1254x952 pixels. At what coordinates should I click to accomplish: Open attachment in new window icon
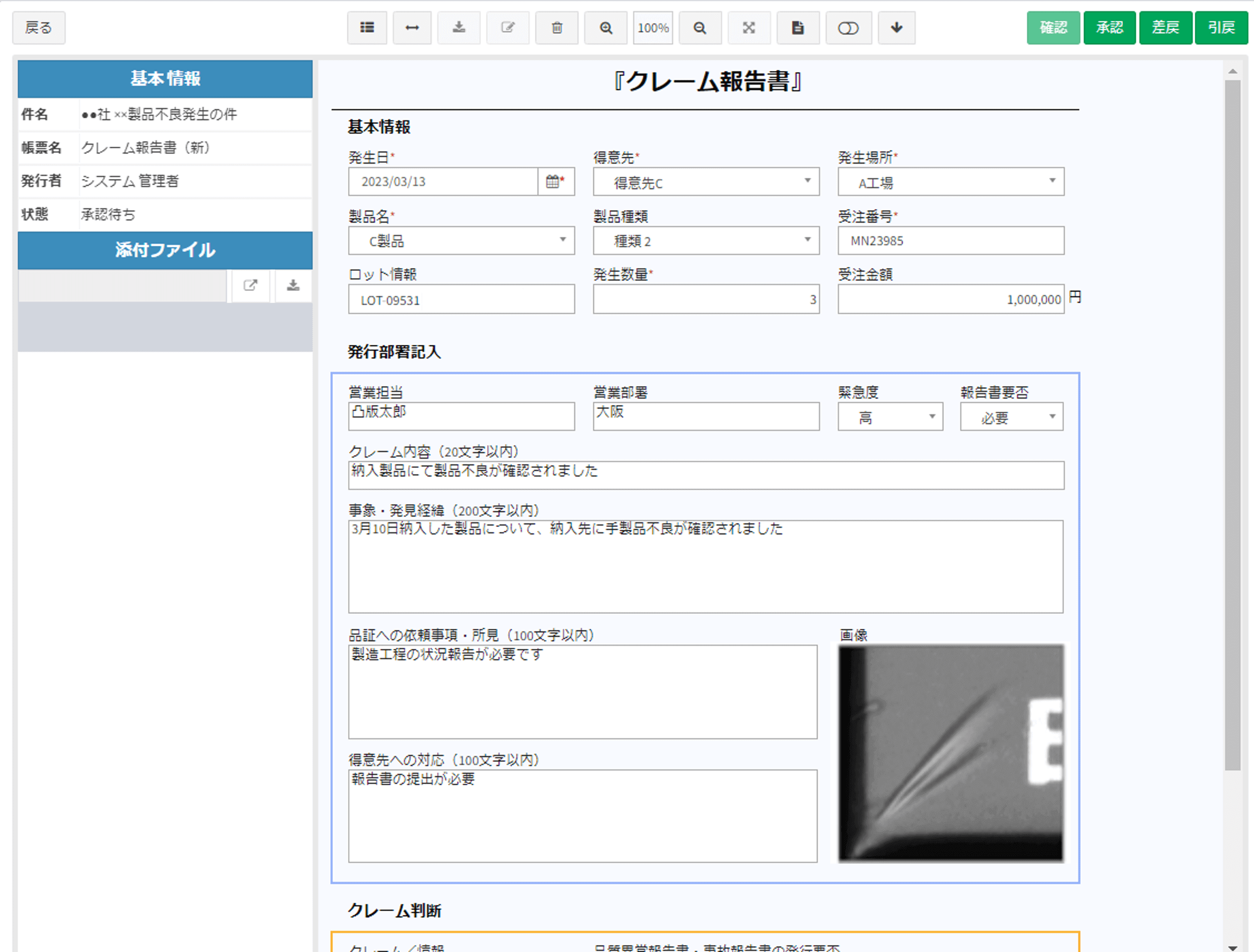pyautogui.click(x=251, y=286)
